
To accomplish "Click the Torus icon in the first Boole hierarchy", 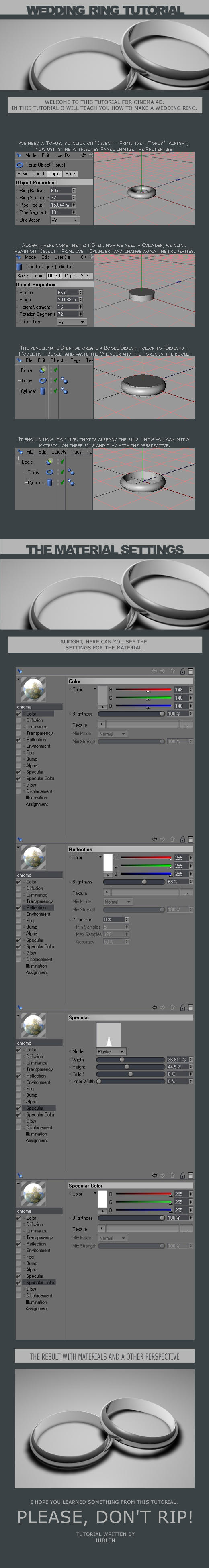I will point(43,380).
